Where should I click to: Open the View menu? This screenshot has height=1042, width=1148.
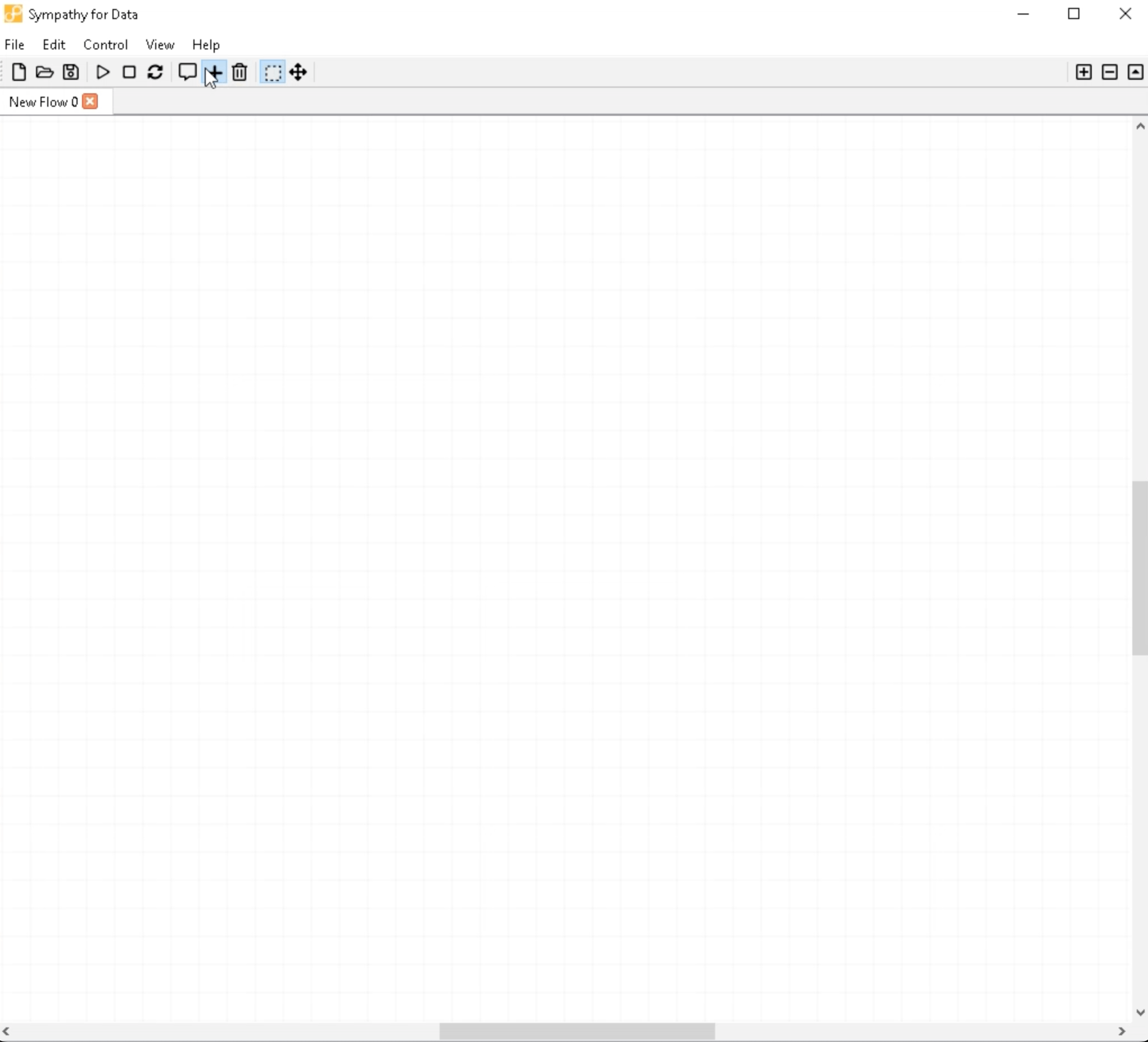[160, 44]
